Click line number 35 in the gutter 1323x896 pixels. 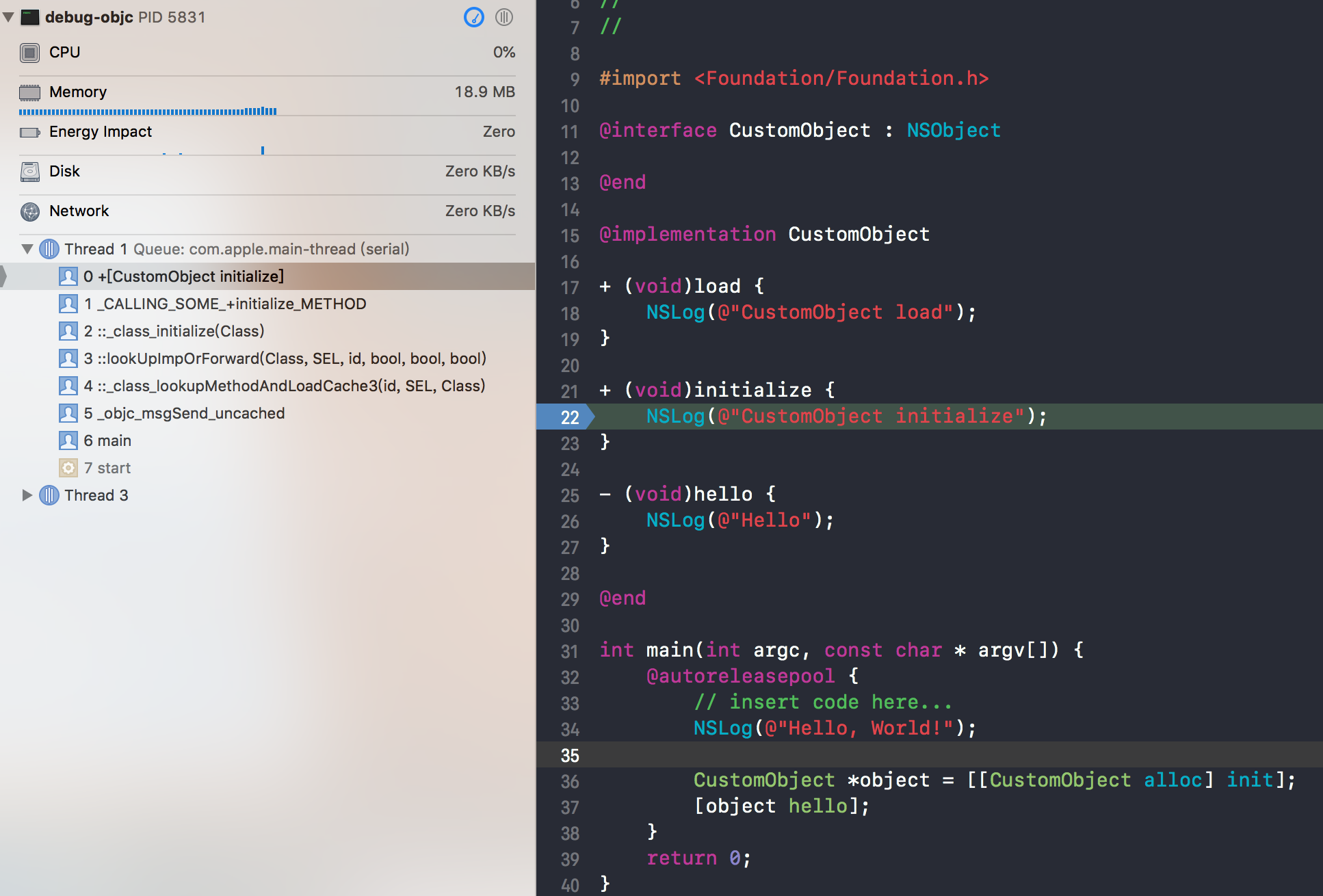point(569,755)
